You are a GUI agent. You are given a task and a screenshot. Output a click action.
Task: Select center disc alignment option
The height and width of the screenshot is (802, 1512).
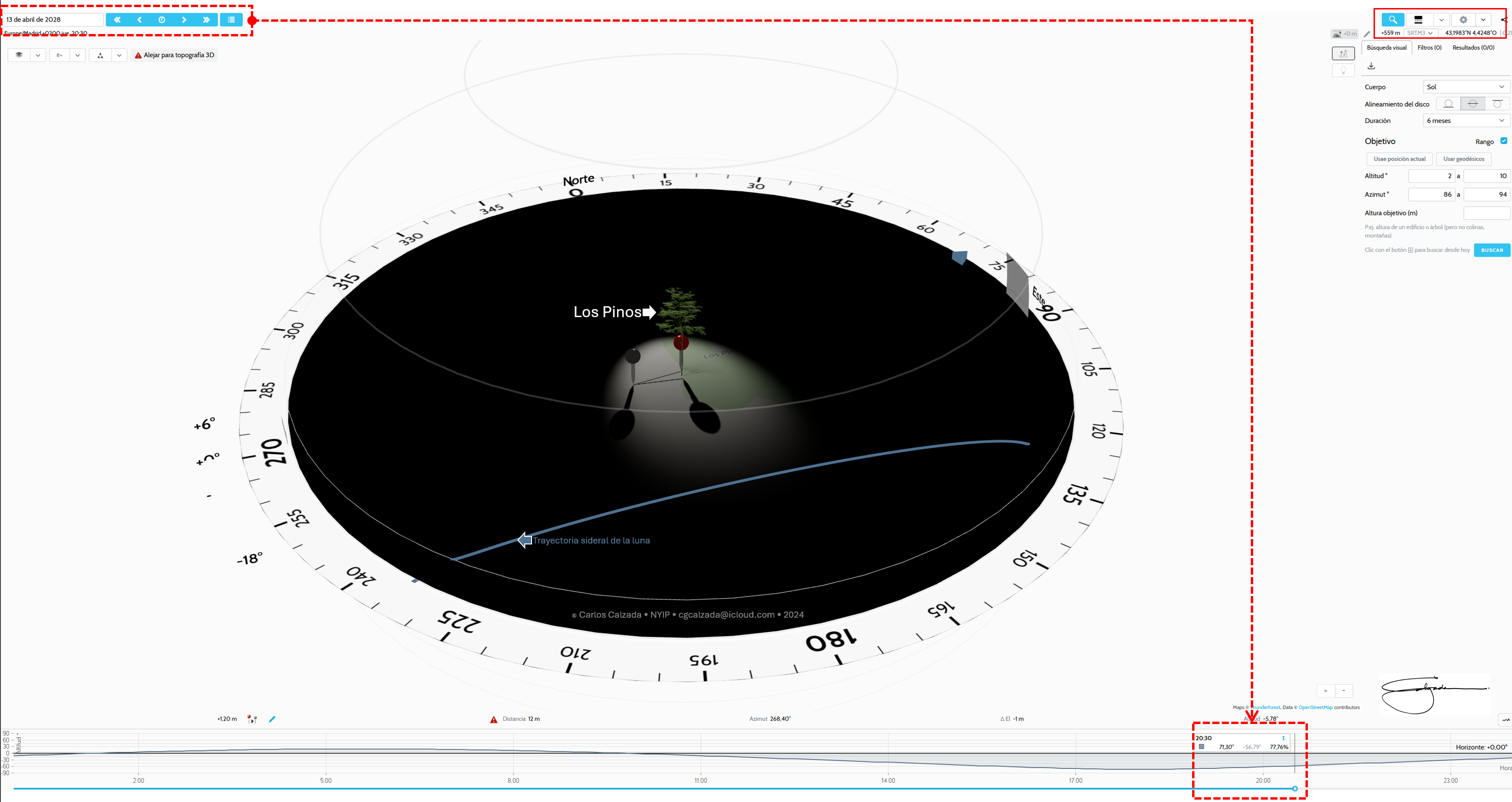point(1473,104)
